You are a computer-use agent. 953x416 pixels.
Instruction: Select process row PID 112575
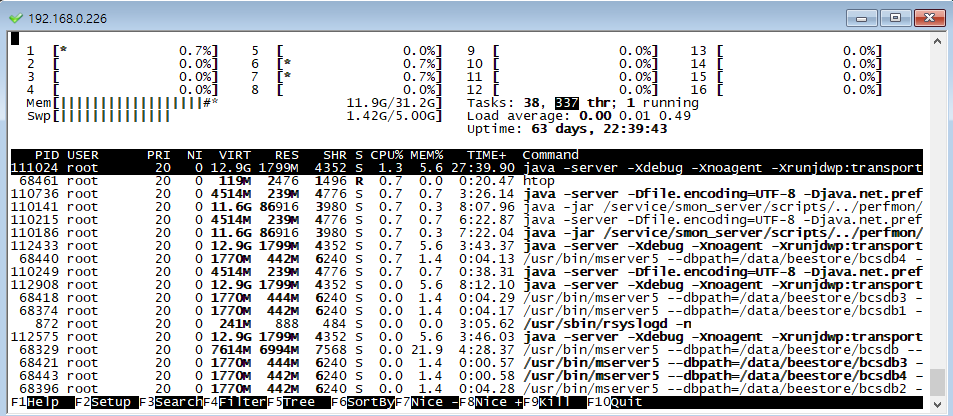click(467, 337)
